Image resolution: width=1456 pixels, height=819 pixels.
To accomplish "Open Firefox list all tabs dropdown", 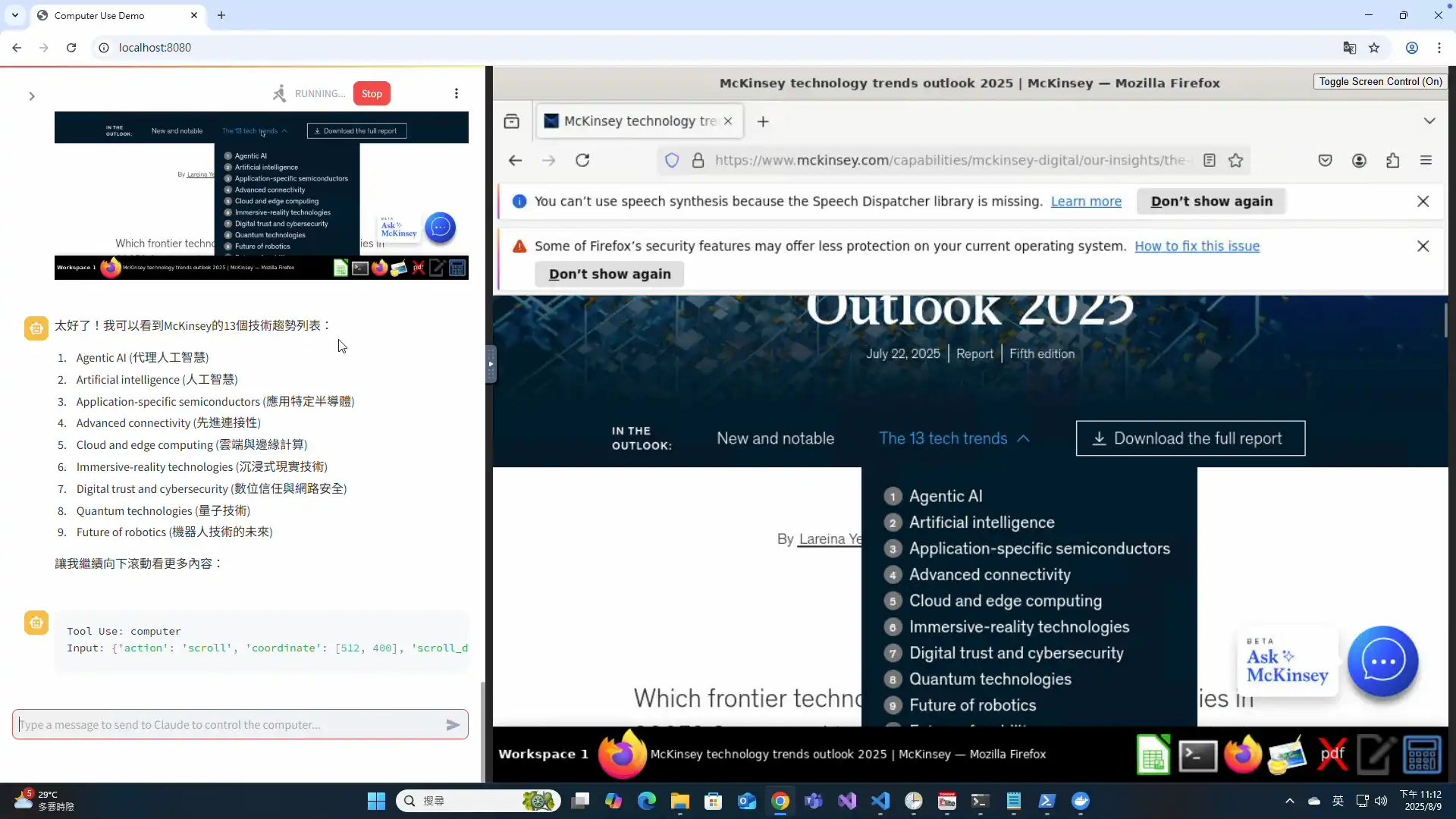I will (1429, 121).
